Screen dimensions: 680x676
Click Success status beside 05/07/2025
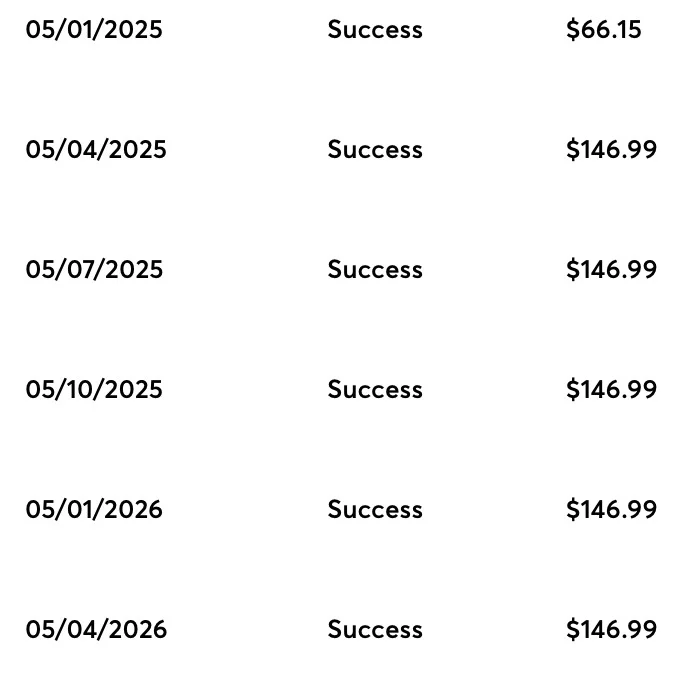(x=375, y=270)
